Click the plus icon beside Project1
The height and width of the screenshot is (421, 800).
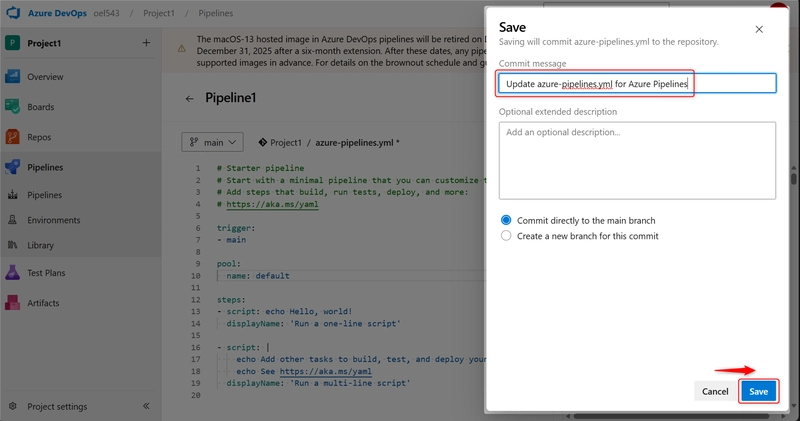(x=146, y=43)
